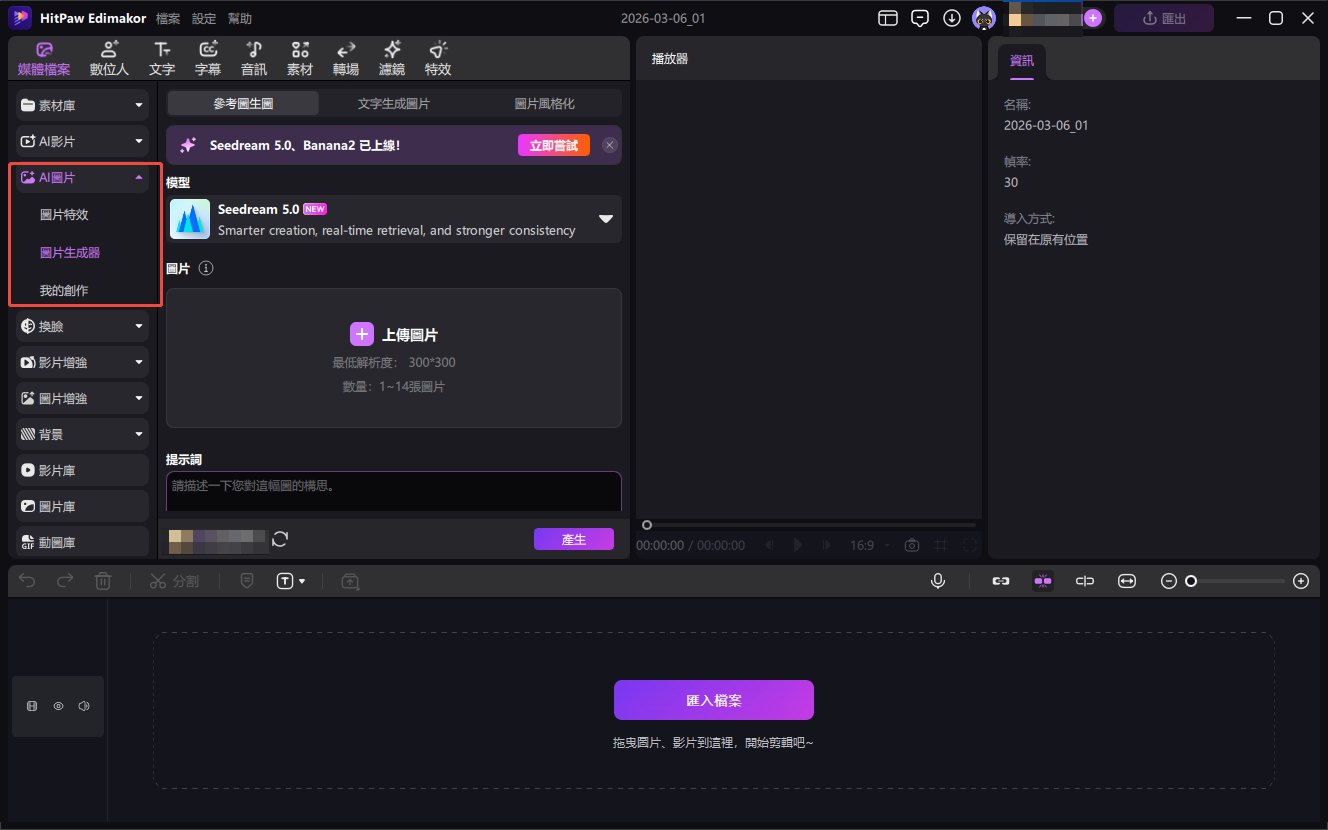Switch to the 文字生成圖片 tab

pyautogui.click(x=394, y=104)
